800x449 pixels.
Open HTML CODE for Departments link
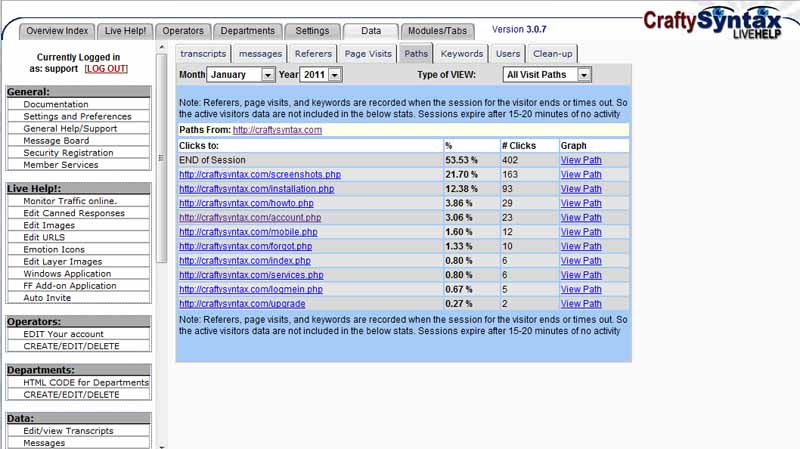86,383
